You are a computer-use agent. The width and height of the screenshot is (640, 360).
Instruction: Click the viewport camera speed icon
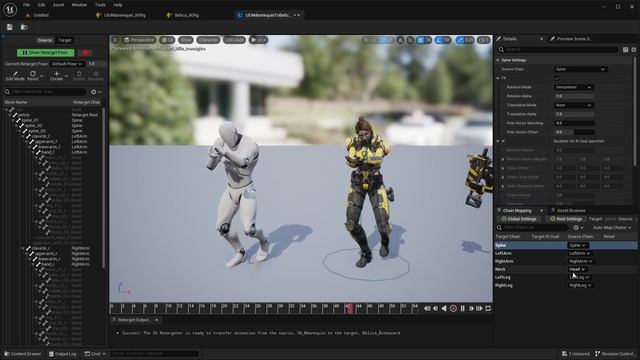coord(484,40)
